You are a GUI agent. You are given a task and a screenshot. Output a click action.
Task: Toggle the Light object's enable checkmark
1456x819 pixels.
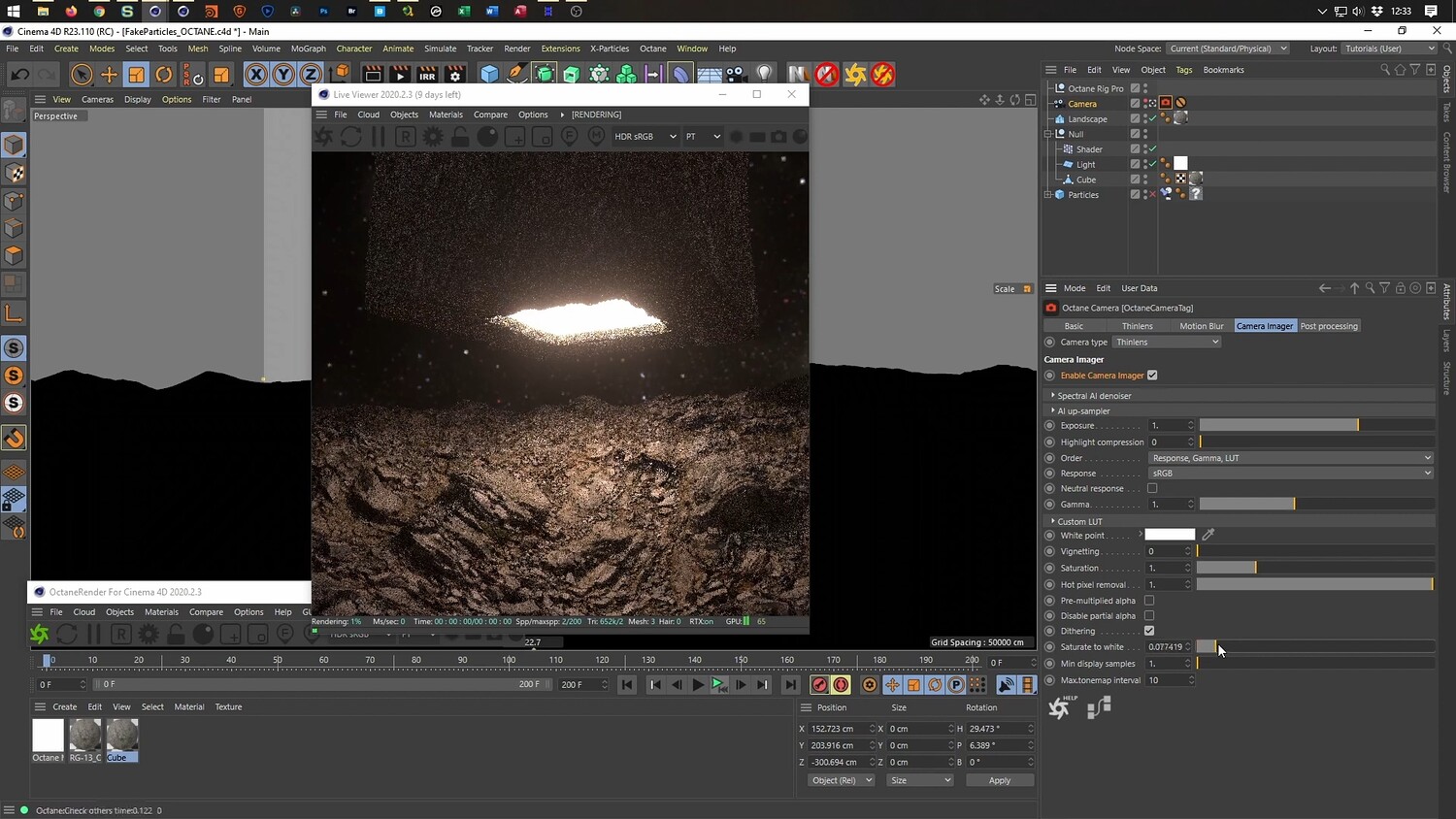1152,164
